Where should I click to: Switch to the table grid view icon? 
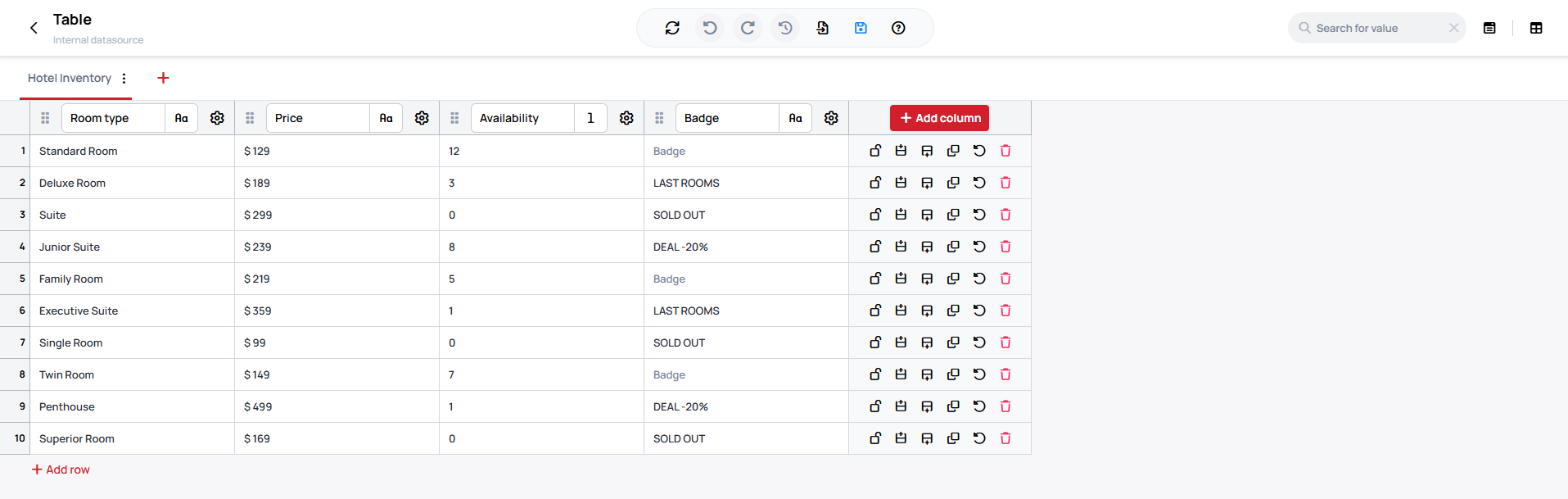1536,28
